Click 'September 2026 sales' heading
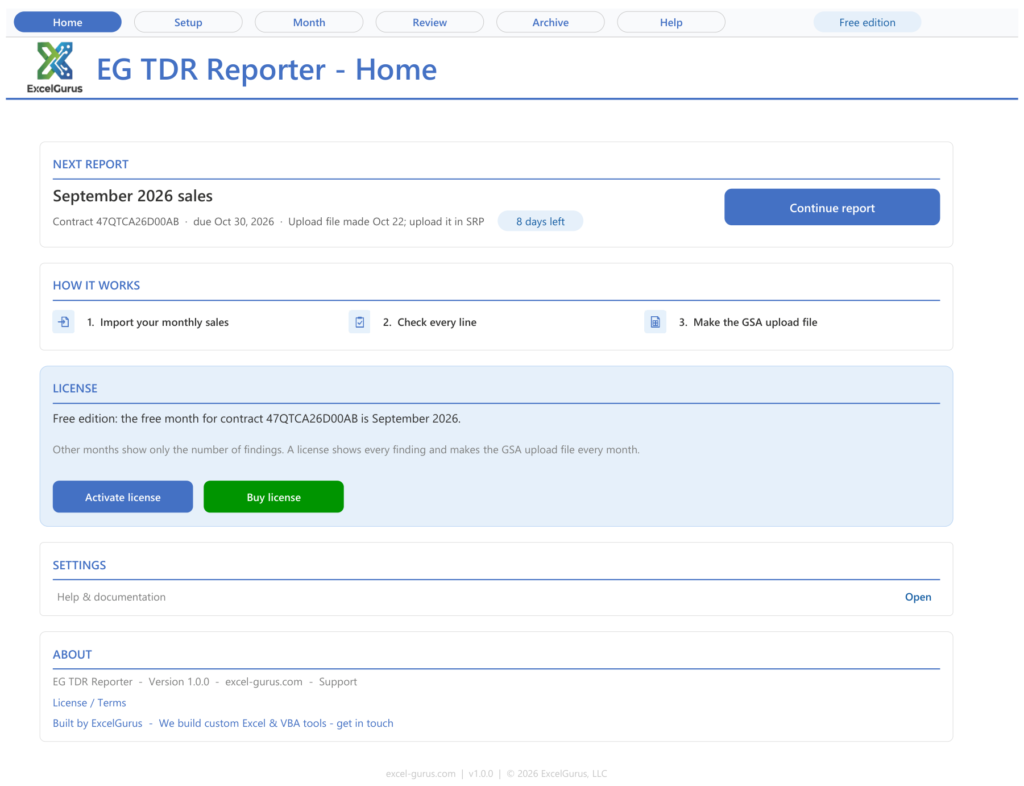This screenshot has height=786, width=1024. pyautogui.click(x=133, y=196)
